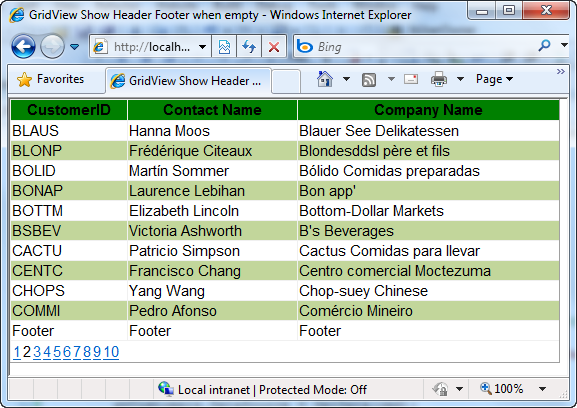Expand the address bar URL dropdown

click(202, 47)
